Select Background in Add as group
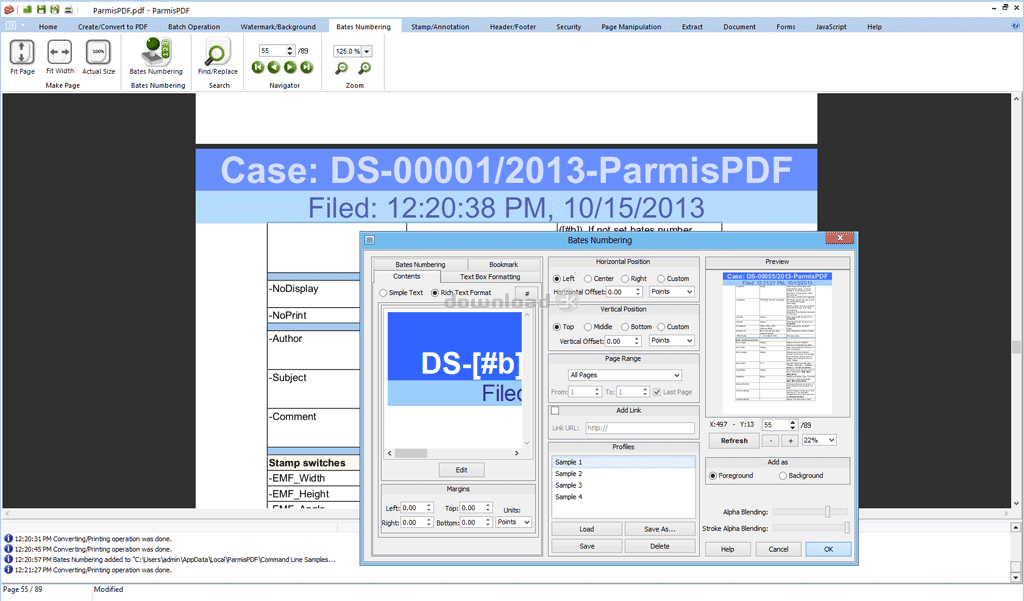Screen dimensions: 1024x601 [x=782, y=476]
